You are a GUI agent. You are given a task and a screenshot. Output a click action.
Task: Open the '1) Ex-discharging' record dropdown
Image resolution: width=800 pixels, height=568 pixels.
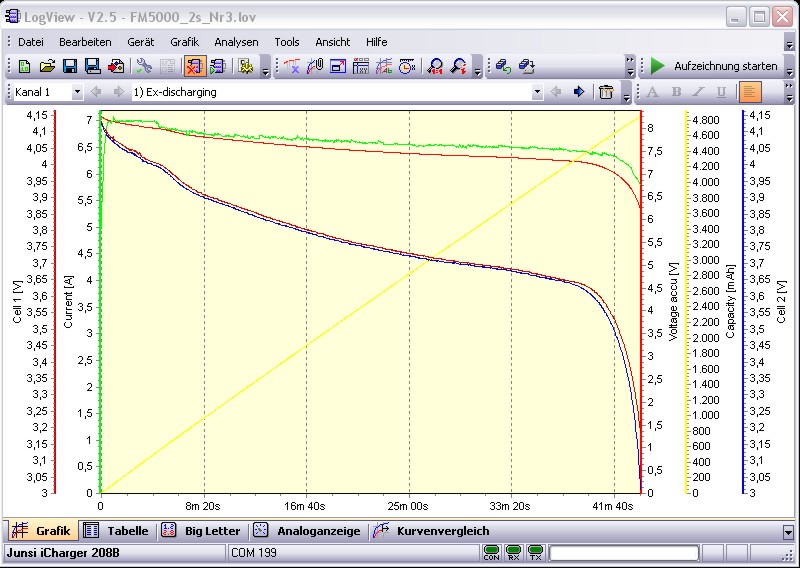(537, 92)
